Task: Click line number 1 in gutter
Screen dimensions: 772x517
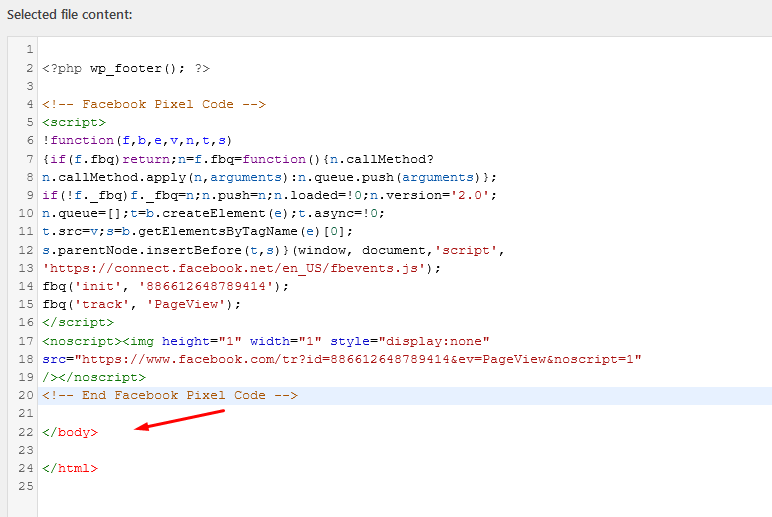Action: (x=30, y=49)
